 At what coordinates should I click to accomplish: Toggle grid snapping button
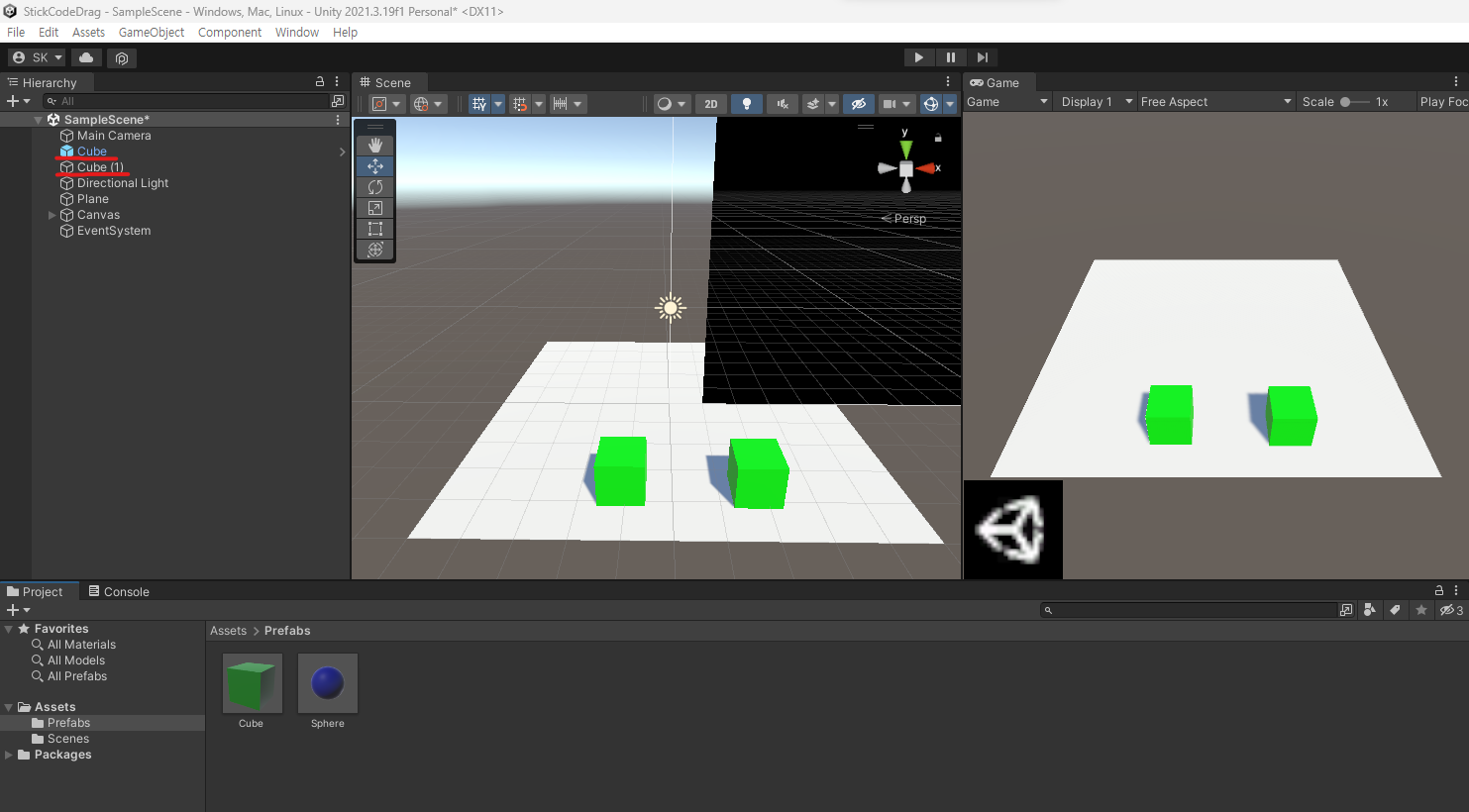(x=520, y=104)
